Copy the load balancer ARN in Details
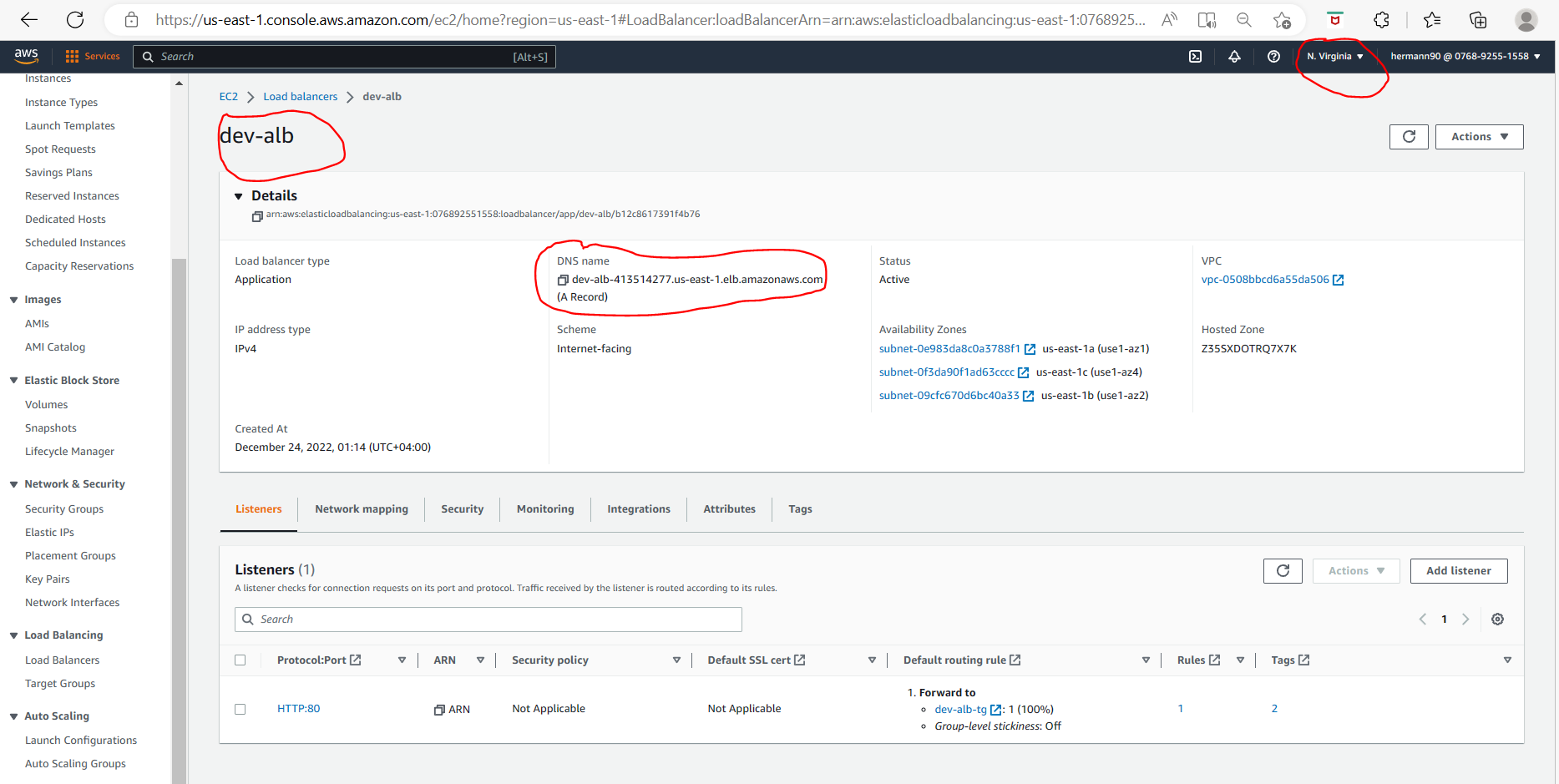The width and height of the screenshot is (1559, 784). [x=257, y=215]
